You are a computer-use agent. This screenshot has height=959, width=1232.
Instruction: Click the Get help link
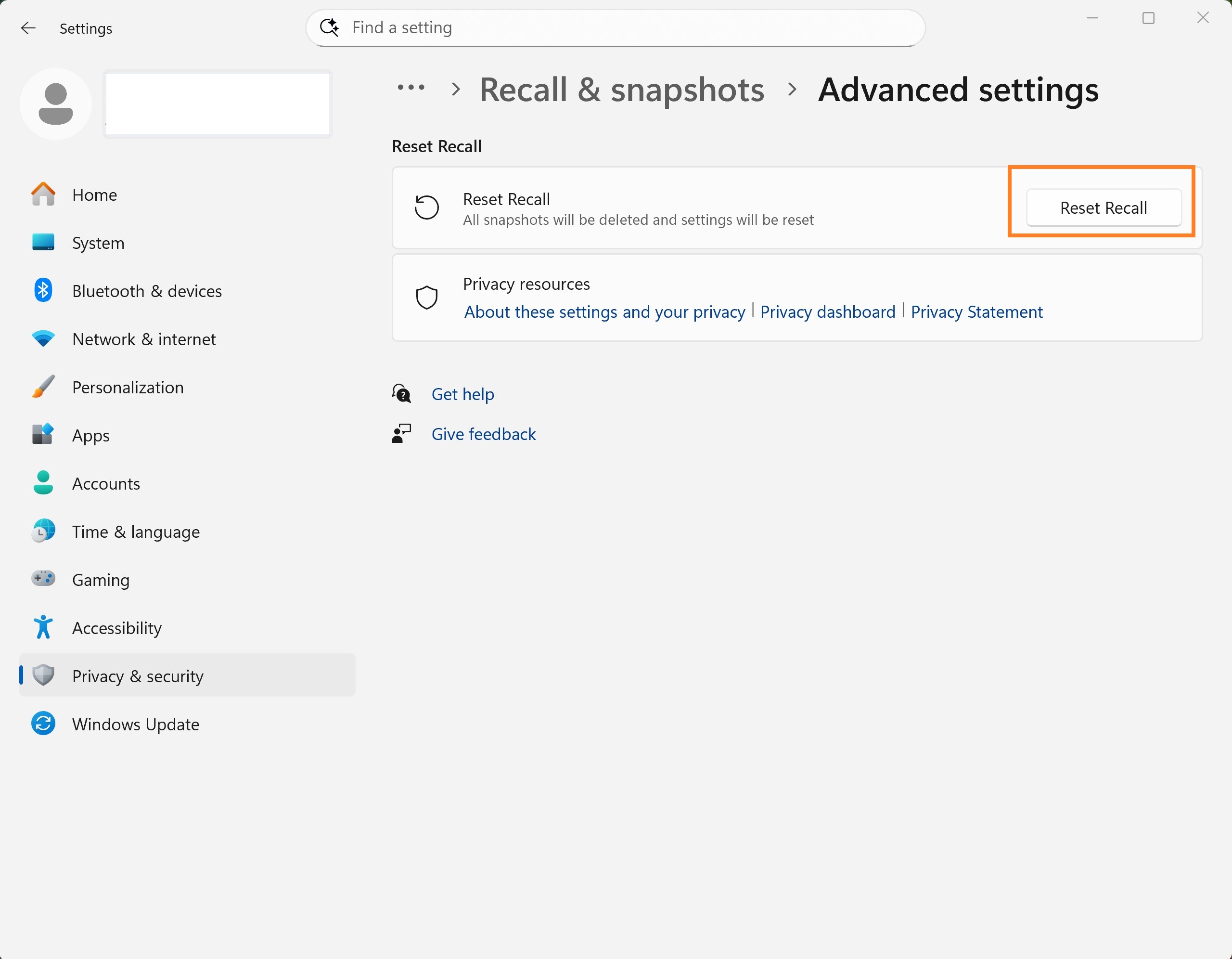pos(462,394)
